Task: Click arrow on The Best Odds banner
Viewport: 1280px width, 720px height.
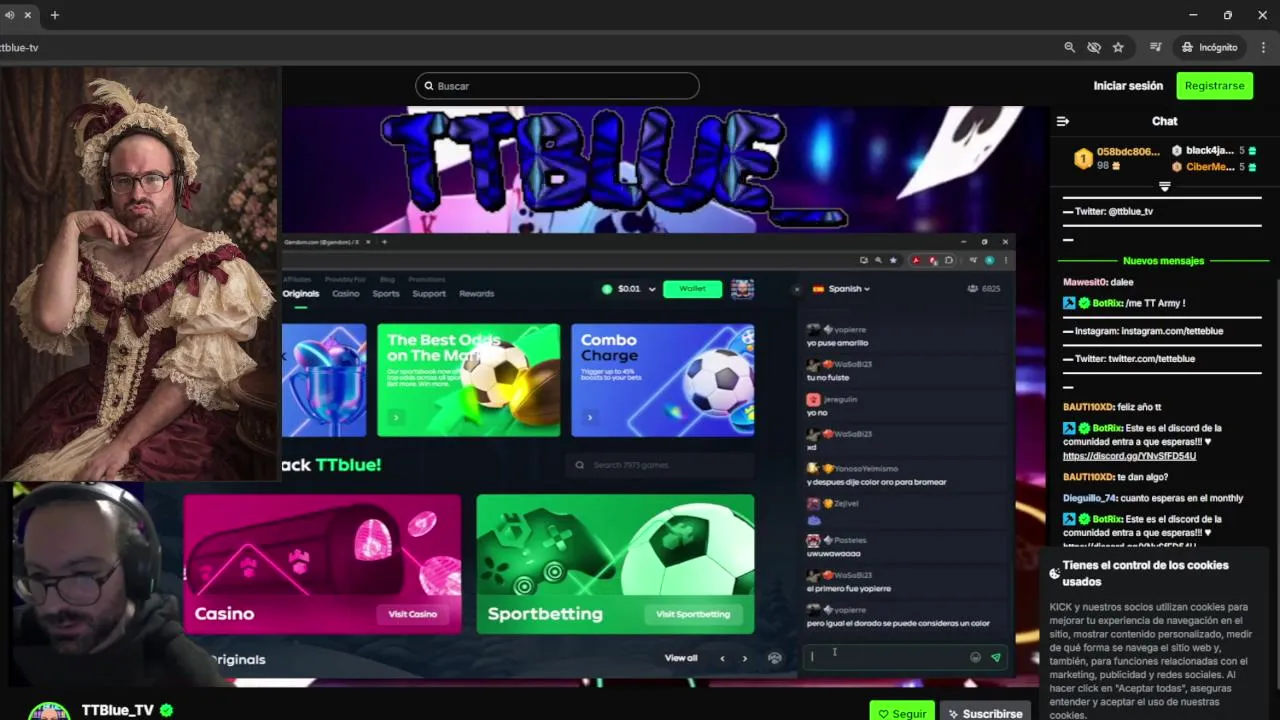Action: [x=396, y=418]
